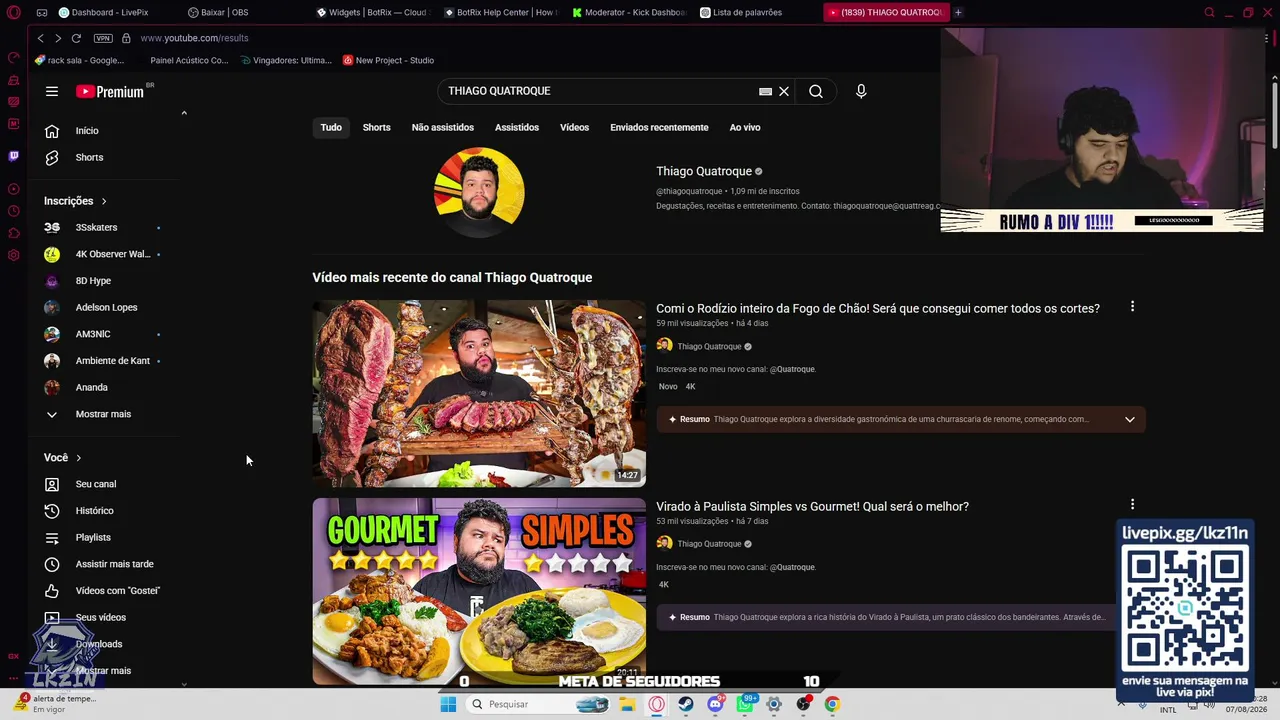Open the Opera menu logo

coord(14,13)
